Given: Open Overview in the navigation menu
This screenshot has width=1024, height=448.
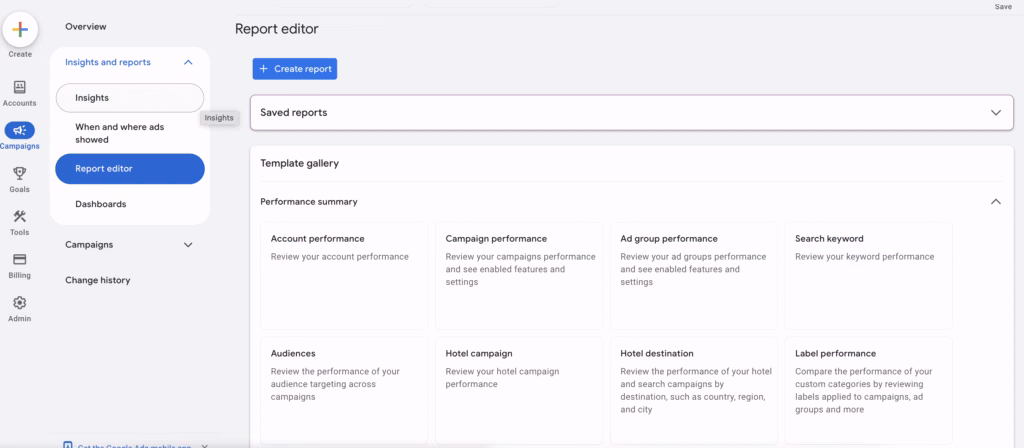Looking at the screenshot, I should pyautogui.click(x=86, y=26).
